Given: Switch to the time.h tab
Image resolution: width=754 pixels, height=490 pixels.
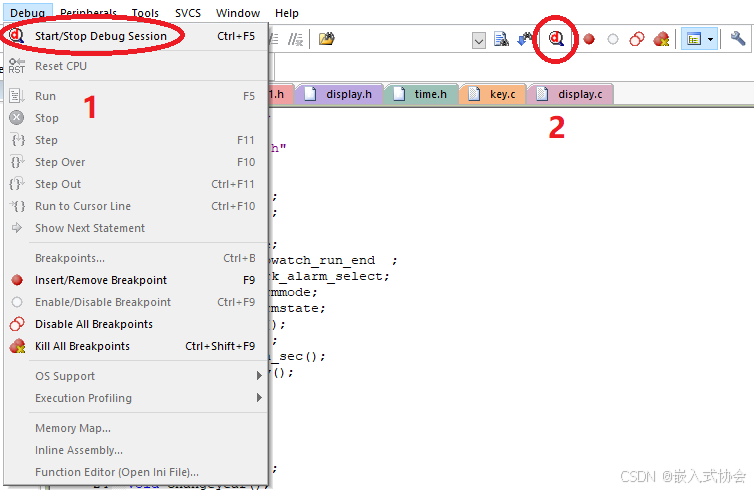Looking at the screenshot, I should click(x=422, y=94).
